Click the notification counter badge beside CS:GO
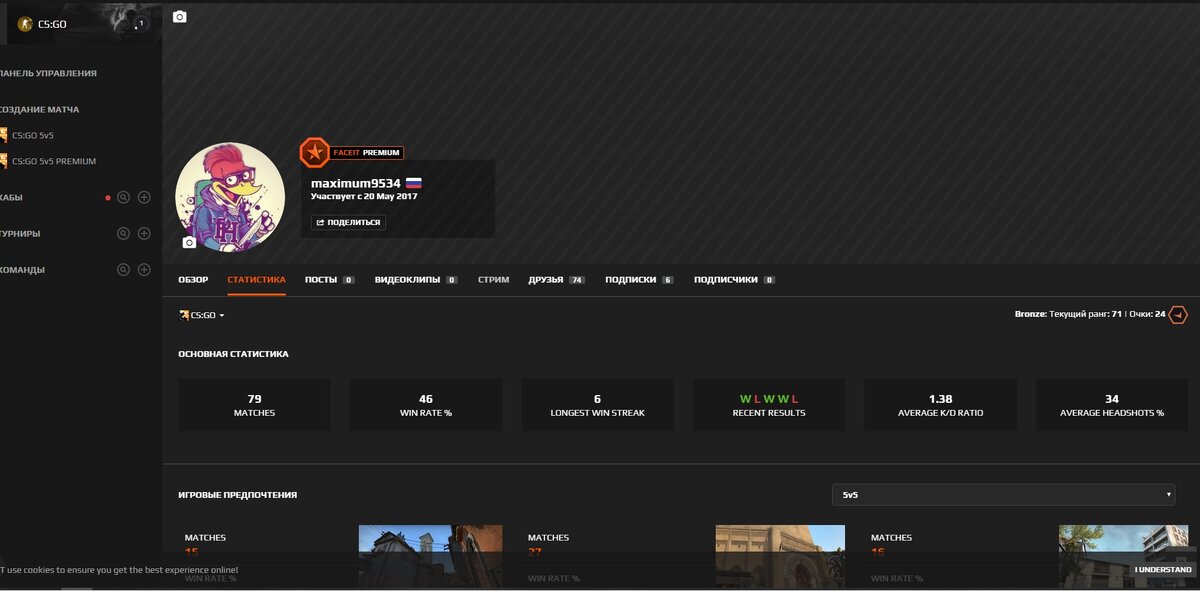 140,23
